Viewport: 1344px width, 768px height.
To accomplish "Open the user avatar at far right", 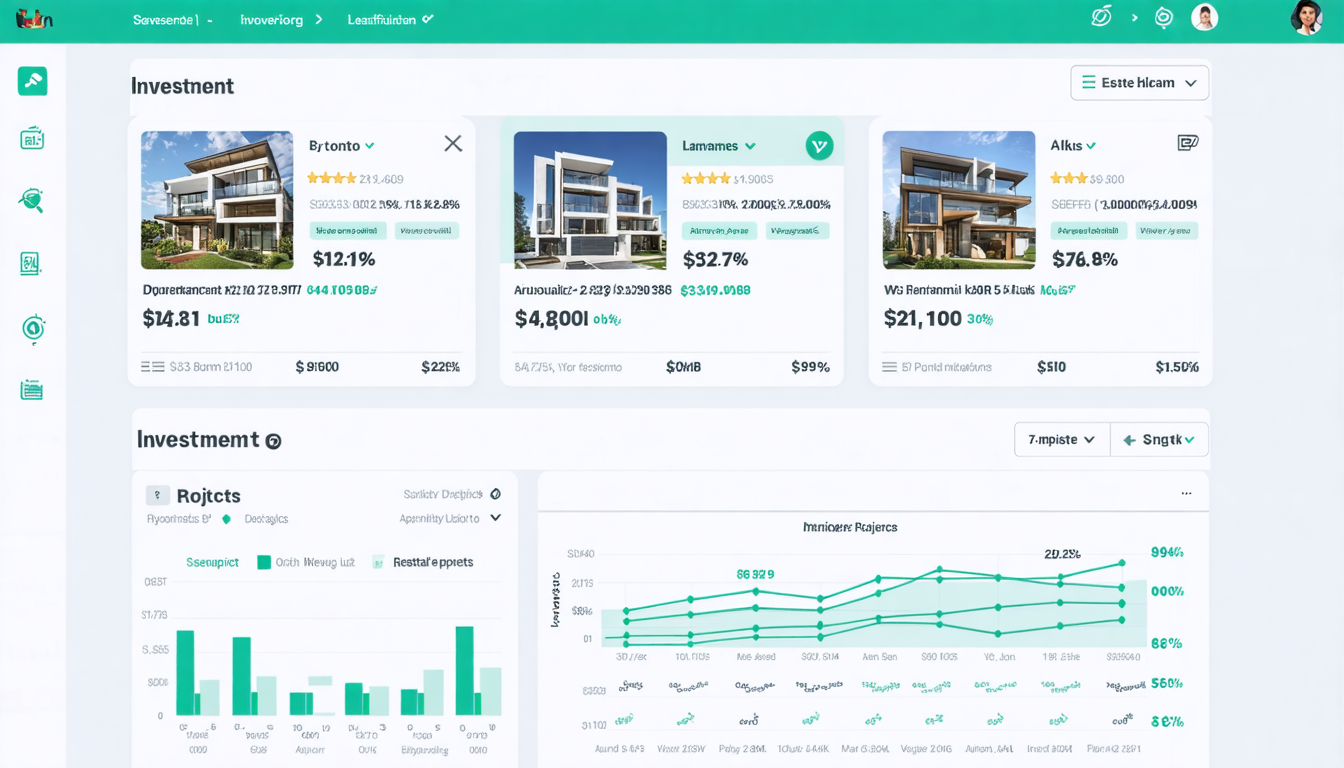I will point(1307,18).
